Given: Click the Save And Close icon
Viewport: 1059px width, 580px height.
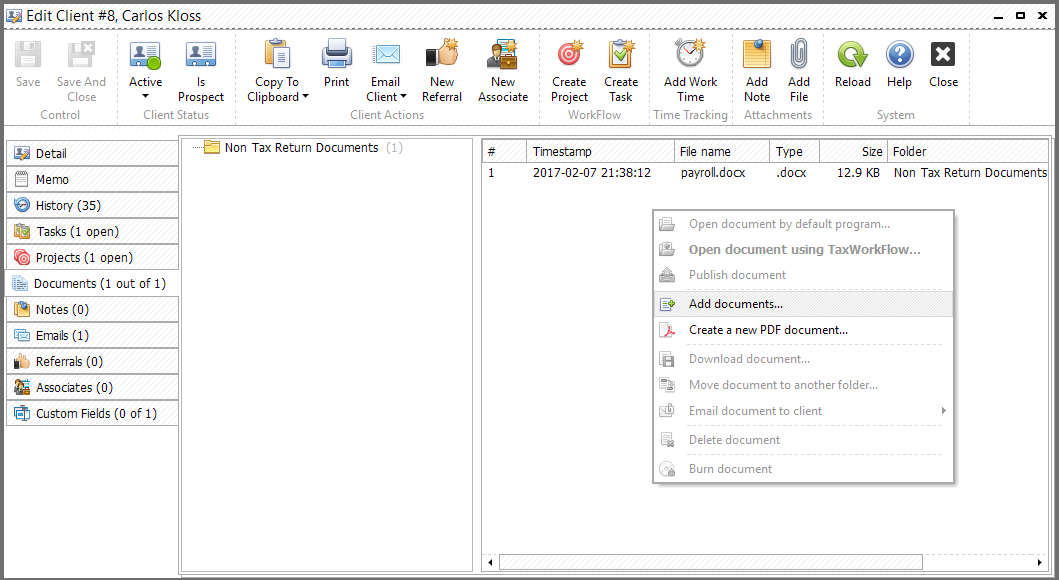Looking at the screenshot, I should click(81, 55).
